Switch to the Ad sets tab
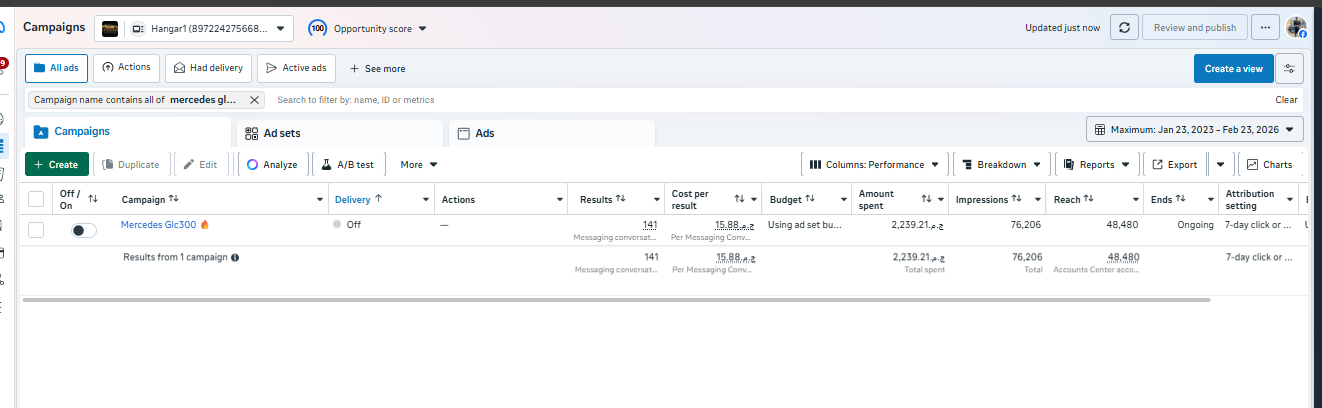The width and height of the screenshot is (1322, 408). (x=340, y=133)
